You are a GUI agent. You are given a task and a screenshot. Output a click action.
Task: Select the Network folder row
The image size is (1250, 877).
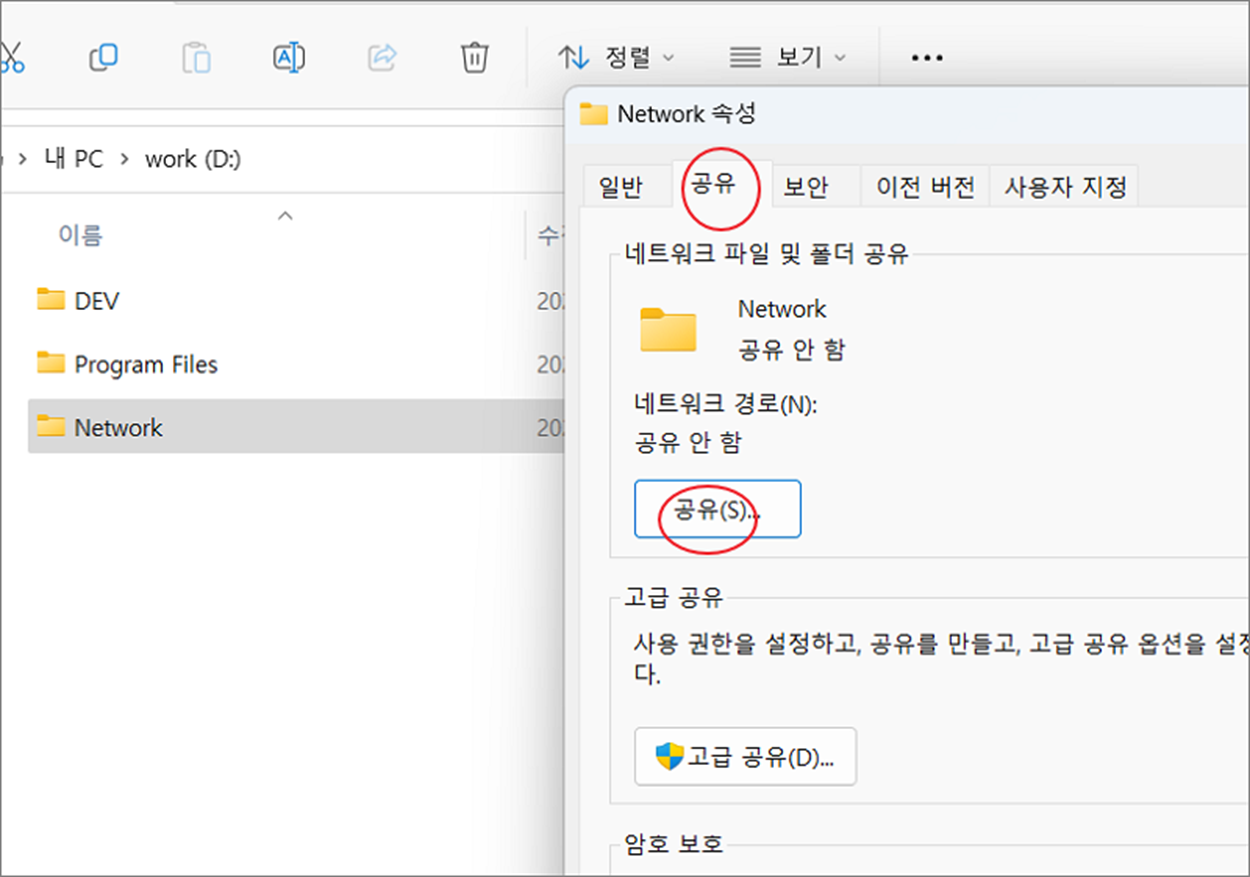click(x=294, y=427)
